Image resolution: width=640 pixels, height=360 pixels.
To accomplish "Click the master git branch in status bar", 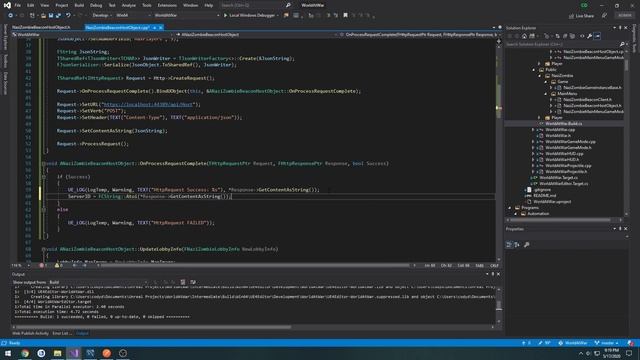I will pos(607,343).
